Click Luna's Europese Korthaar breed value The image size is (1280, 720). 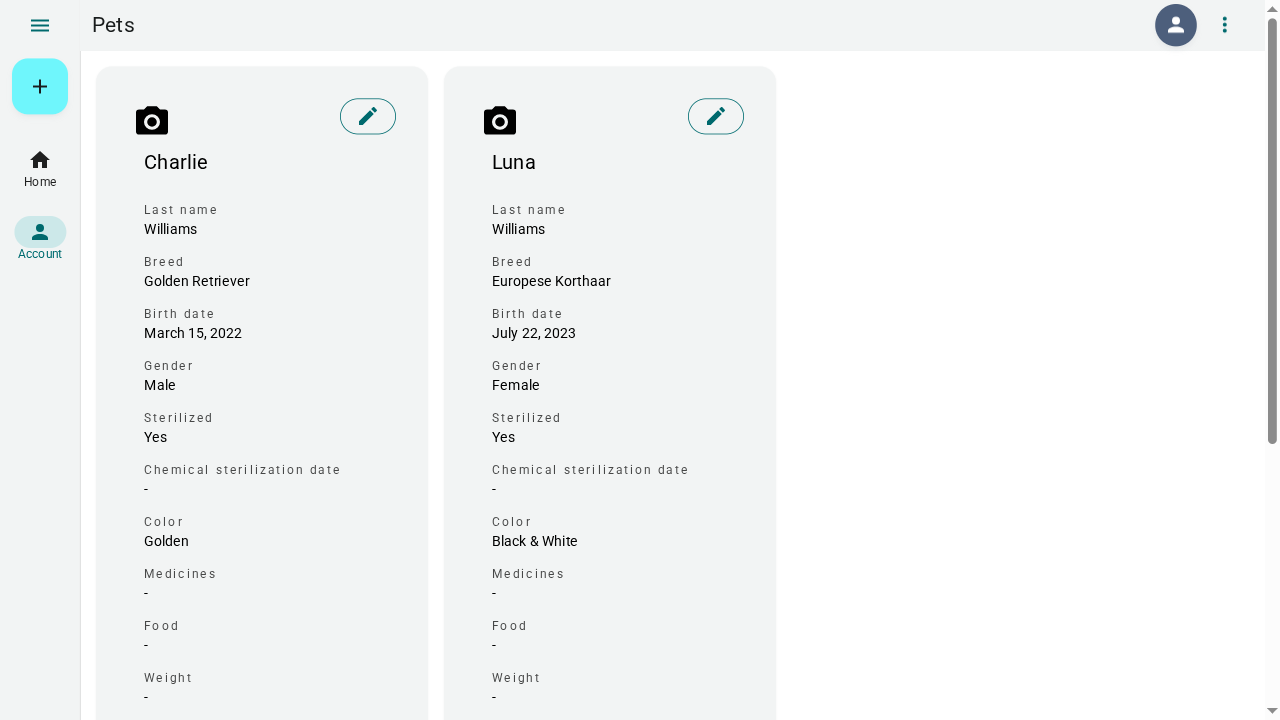[x=551, y=281]
